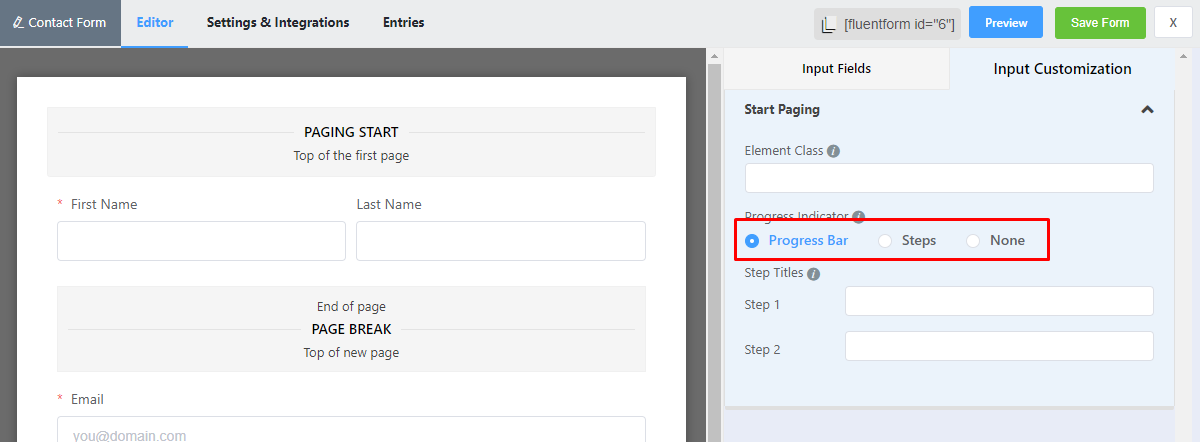Select the None progress indicator option
The width and height of the screenshot is (1200, 442).
coord(973,240)
